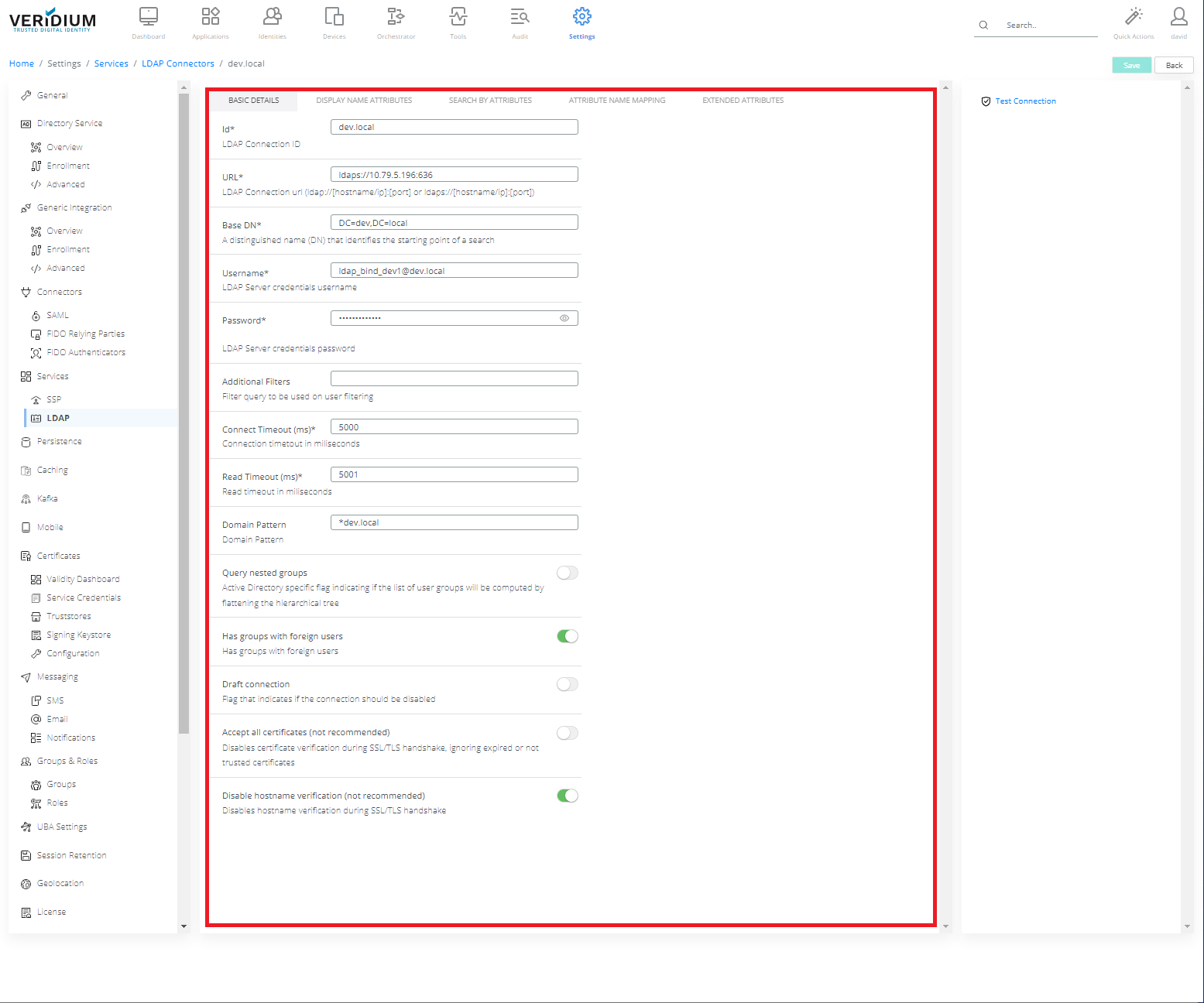Image resolution: width=1204 pixels, height=1003 pixels.
Task: Switch to Display Name Attributes tab
Action: coord(364,101)
